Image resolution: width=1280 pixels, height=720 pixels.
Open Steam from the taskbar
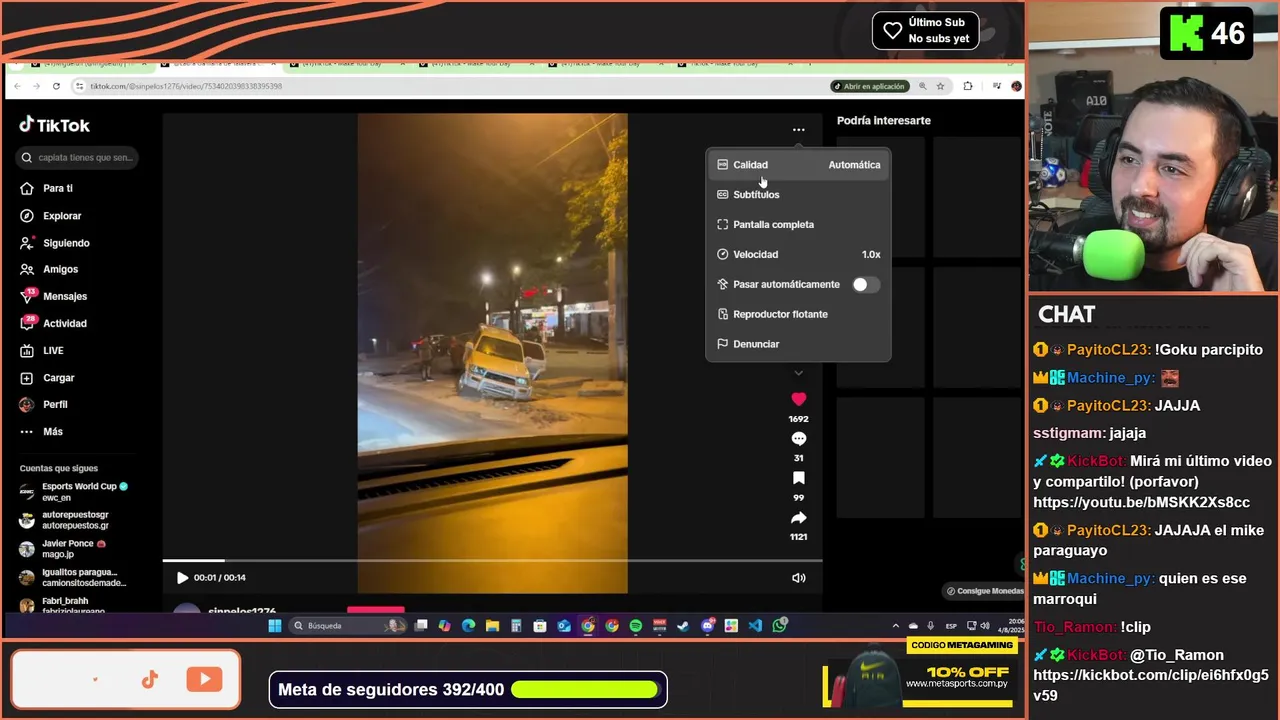(683, 626)
